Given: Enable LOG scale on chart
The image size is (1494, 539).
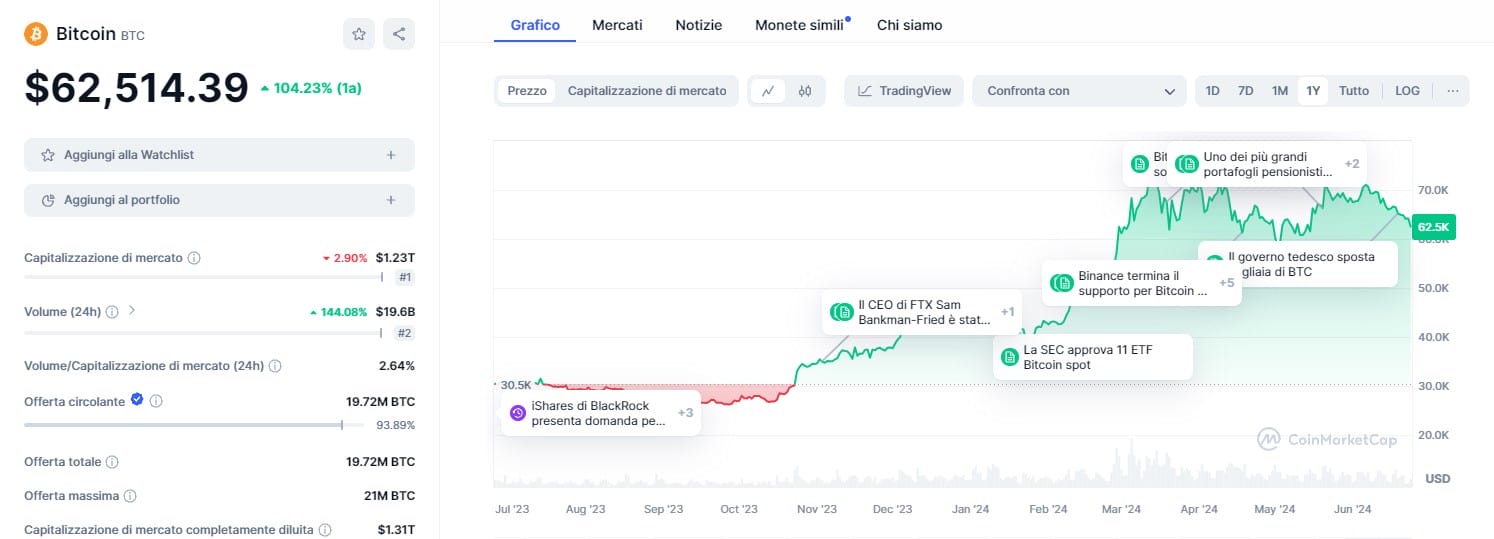Looking at the screenshot, I should (1407, 91).
